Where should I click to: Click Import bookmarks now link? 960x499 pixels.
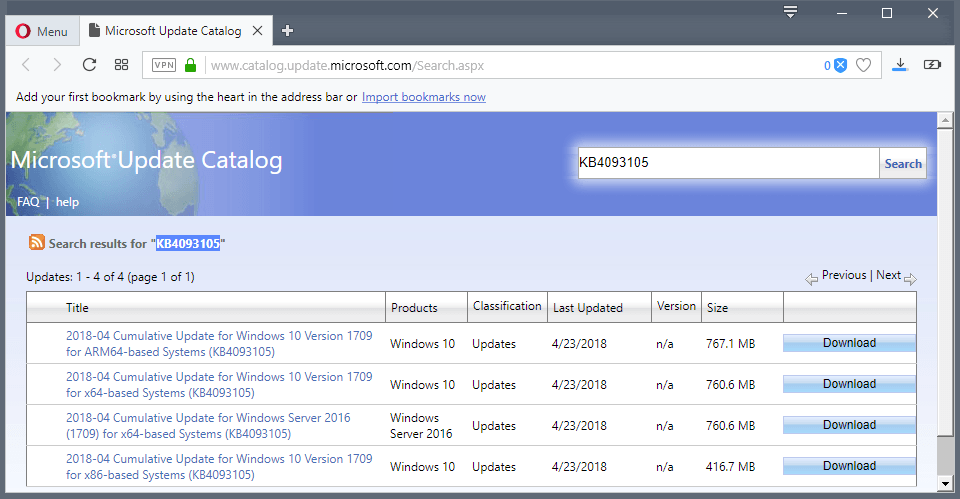coord(424,97)
